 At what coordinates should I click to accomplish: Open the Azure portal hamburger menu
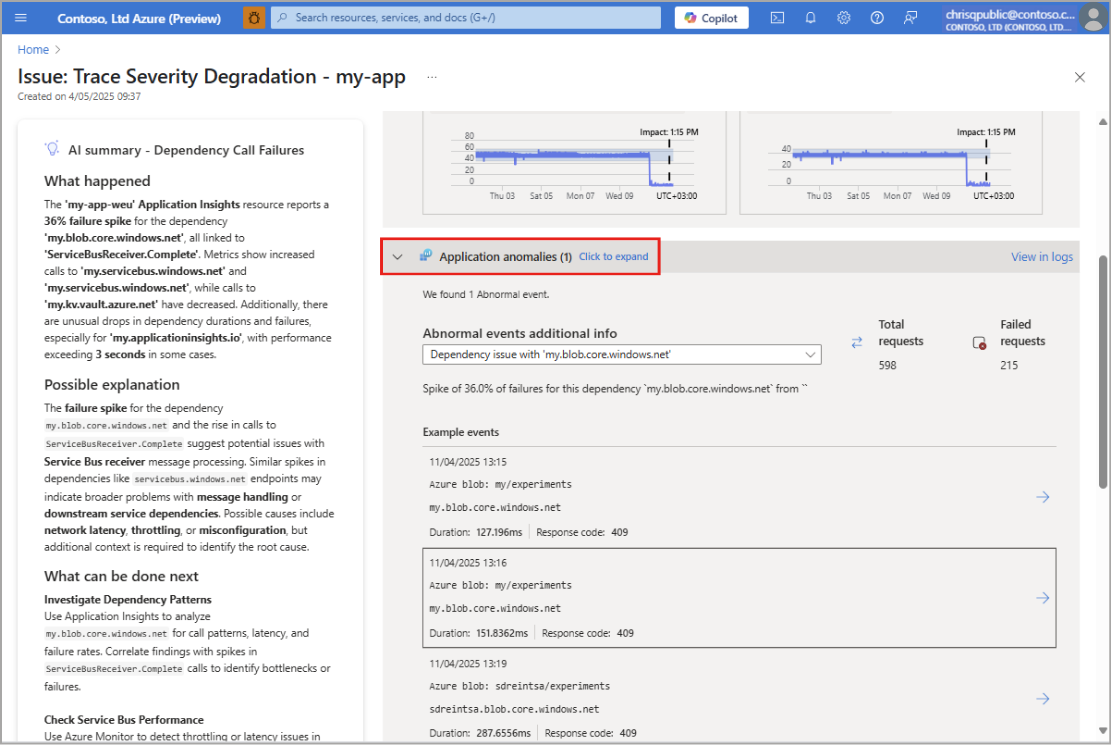[22, 18]
